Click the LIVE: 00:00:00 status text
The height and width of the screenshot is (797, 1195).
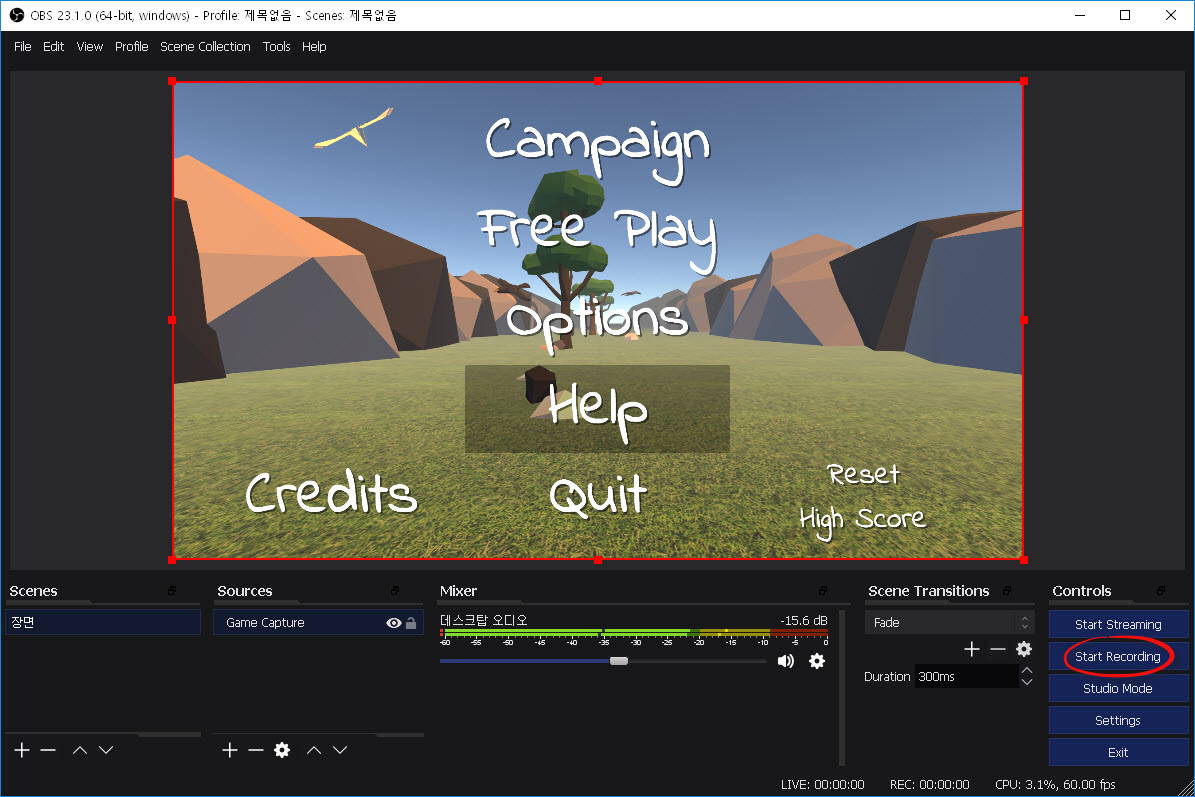pyautogui.click(x=822, y=784)
